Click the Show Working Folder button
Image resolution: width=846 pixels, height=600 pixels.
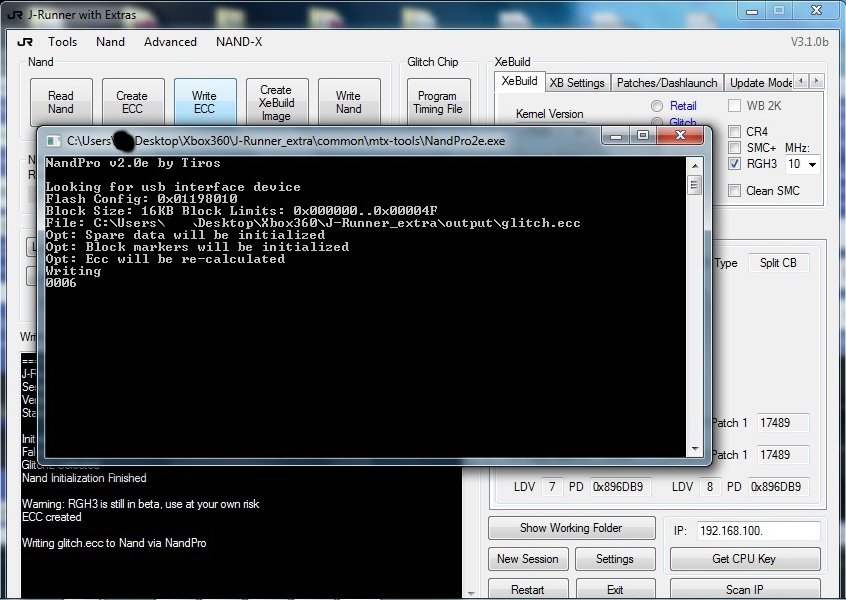[x=571, y=528]
